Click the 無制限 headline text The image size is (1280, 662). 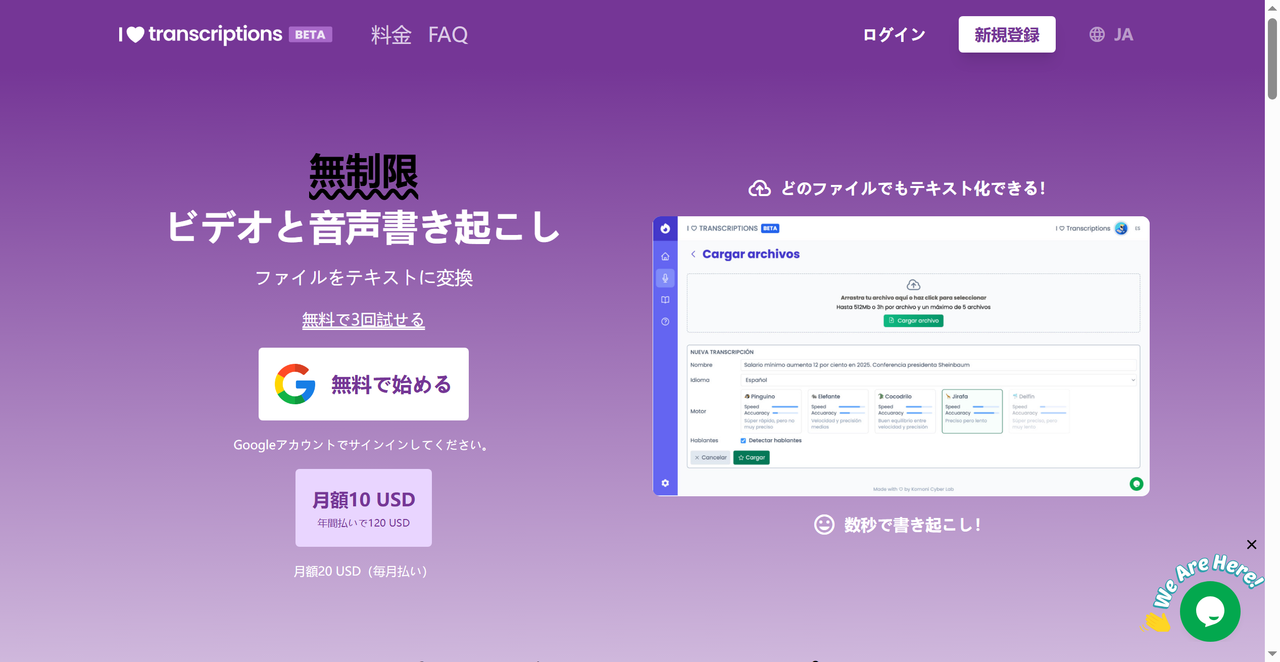click(x=363, y=175)
